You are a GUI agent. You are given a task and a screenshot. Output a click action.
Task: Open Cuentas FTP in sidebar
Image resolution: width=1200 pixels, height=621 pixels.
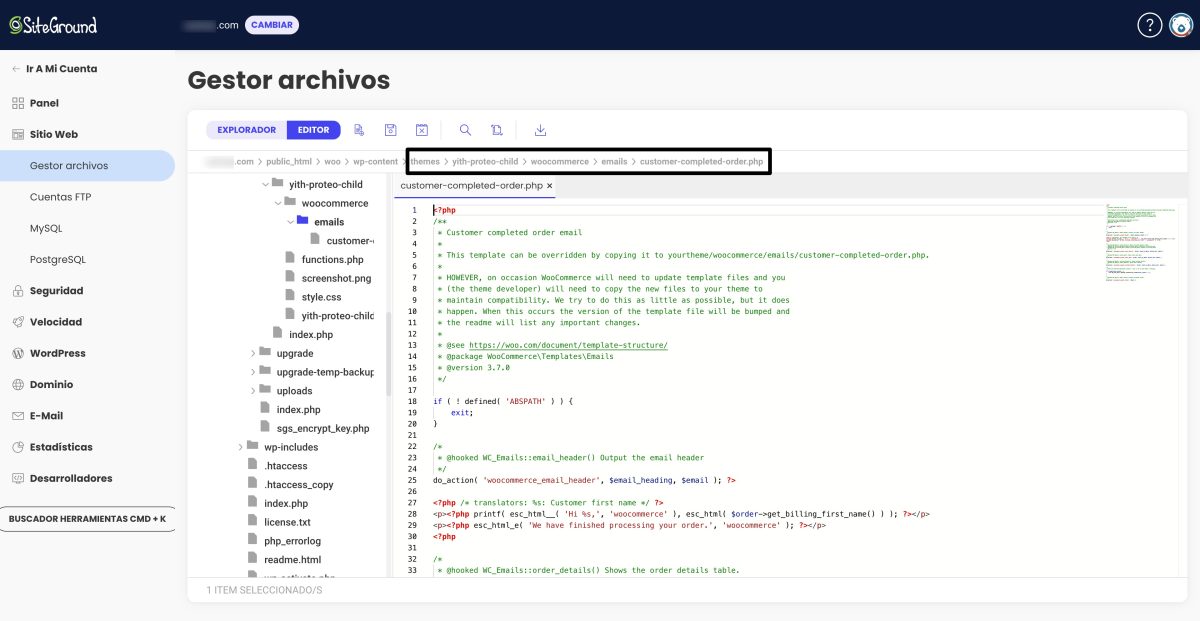[x=60, y=197]
